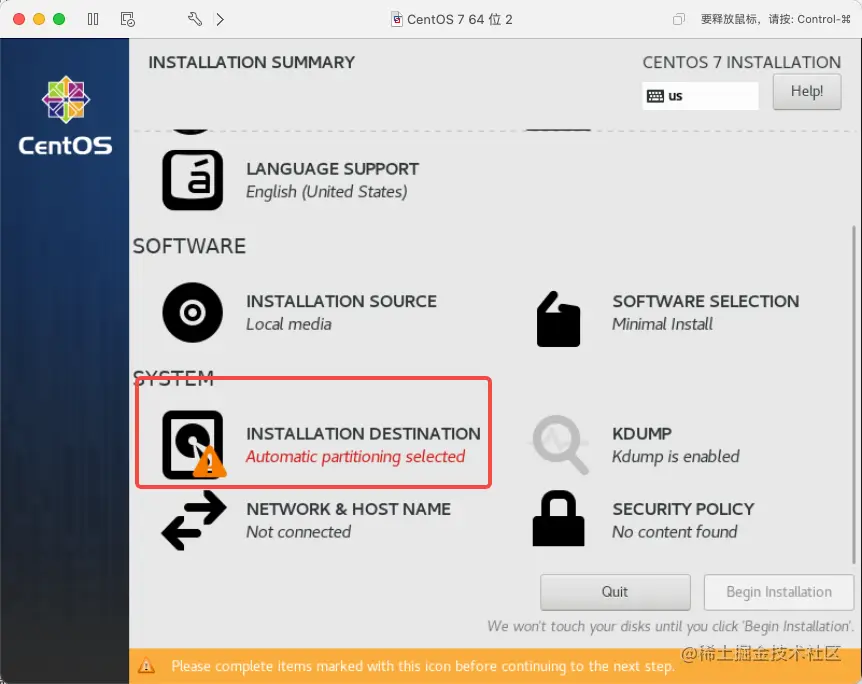Click the Installation Source disc icon
This screenshot has width=862, height=684.
pos(192,312)
